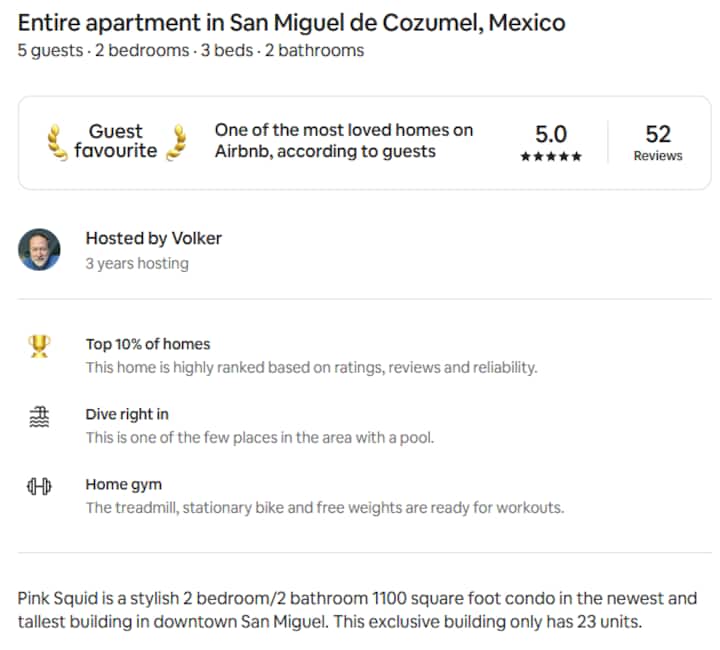Image resolution: width=720 pixels, height=650 pixels.
Task: Click the guests and bedrooms summary line
Action: click(x=190, y=50)
